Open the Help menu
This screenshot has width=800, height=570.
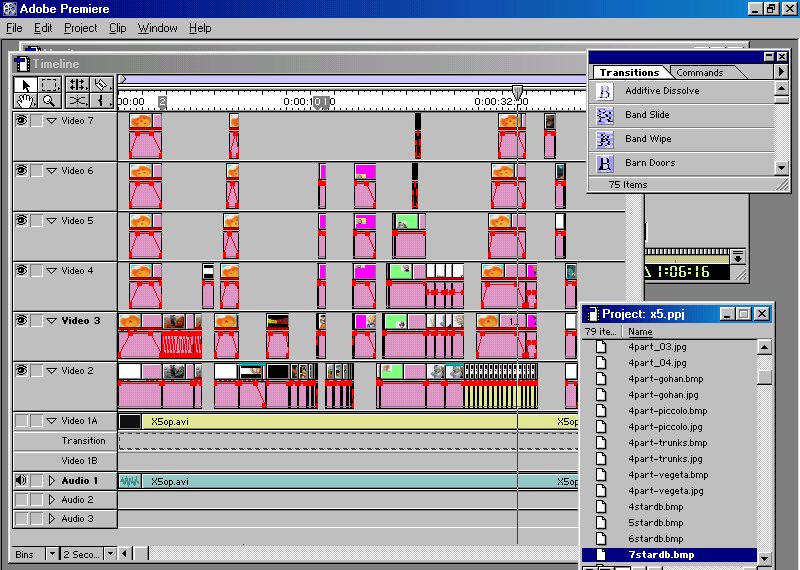point(199,28)
